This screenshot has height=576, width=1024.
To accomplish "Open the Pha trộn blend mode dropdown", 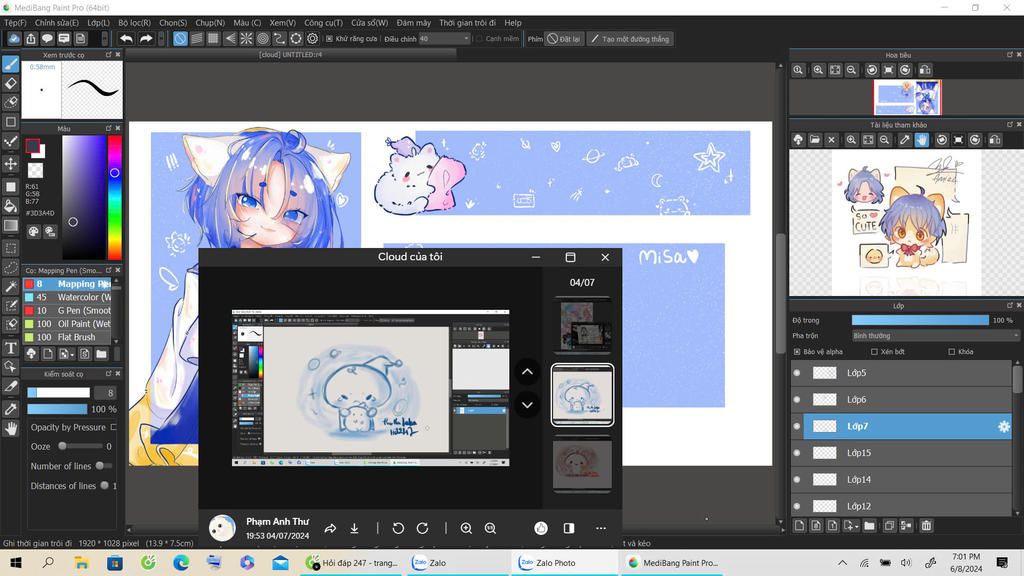I will 935,336.
